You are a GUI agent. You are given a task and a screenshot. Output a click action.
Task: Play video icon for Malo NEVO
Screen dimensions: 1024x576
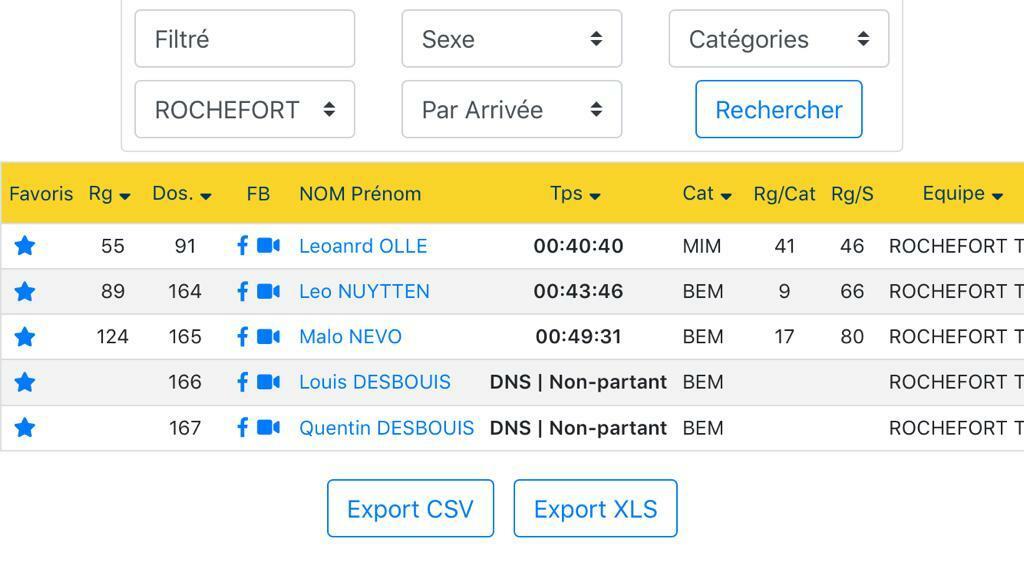268,337
